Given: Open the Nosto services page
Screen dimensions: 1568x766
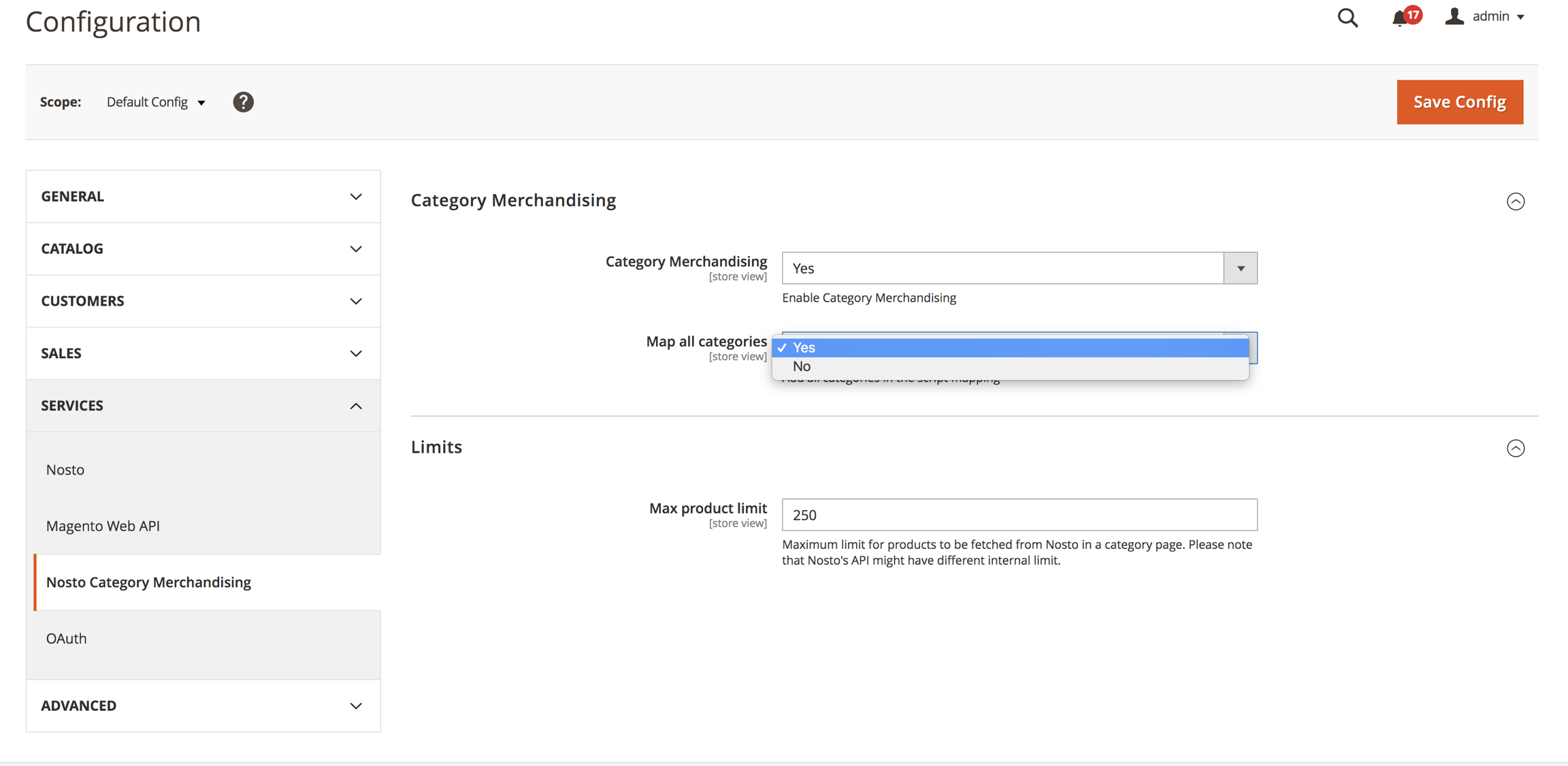Looking at the screenshot, I should coord(65,470).
